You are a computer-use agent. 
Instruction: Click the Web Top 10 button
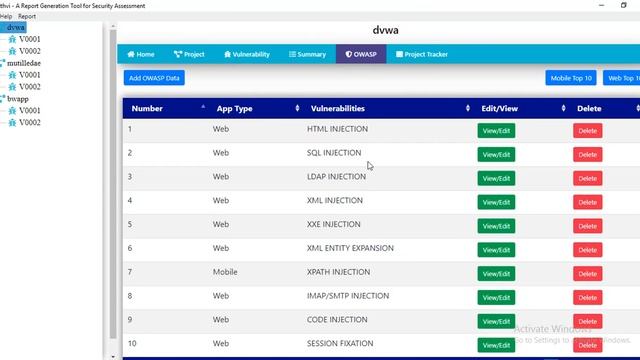pos(622,78)
